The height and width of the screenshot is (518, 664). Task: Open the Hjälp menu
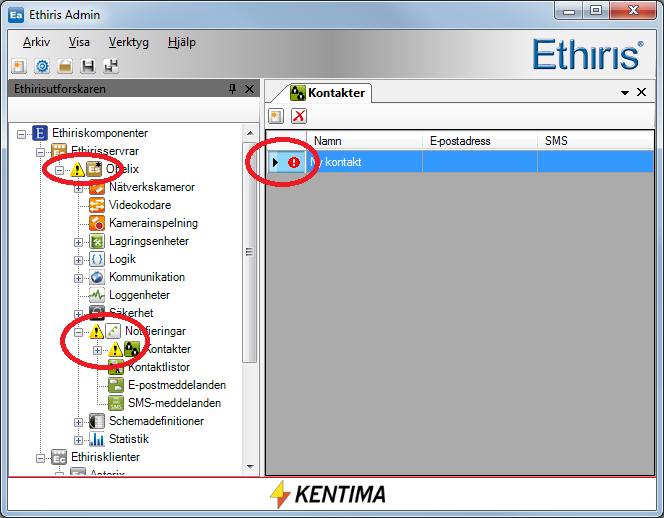pyautogui.click(x=182, y=42)
